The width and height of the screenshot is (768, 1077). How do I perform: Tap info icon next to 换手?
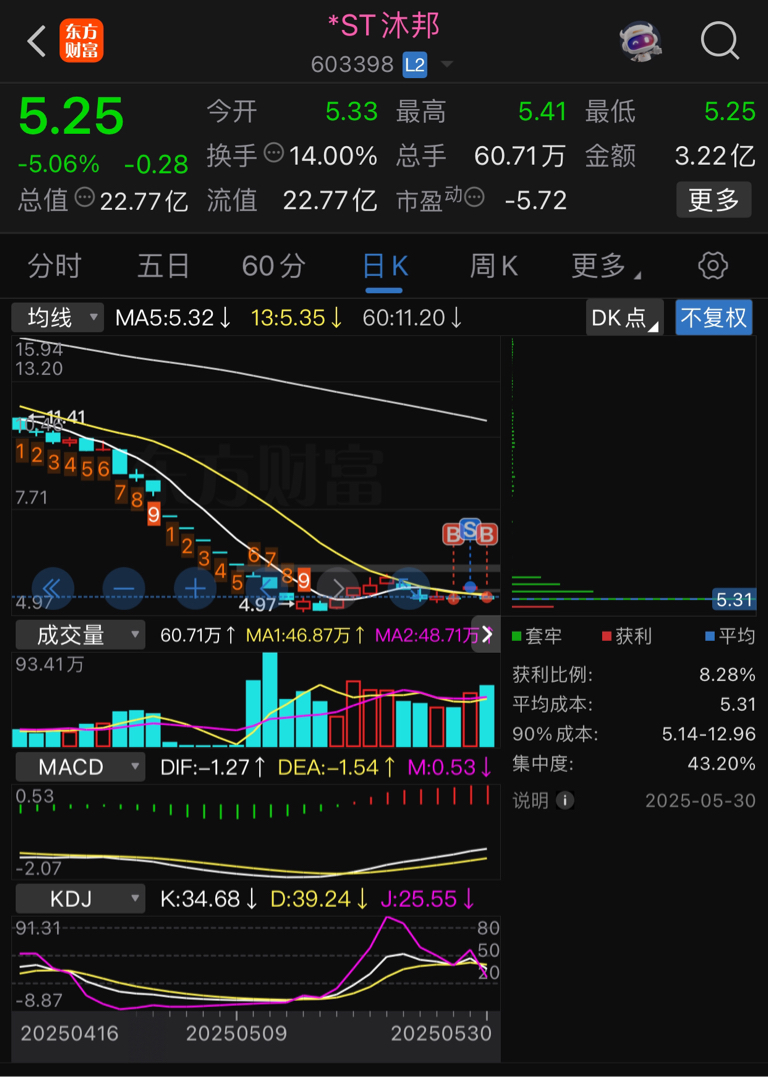coord(274,152)
